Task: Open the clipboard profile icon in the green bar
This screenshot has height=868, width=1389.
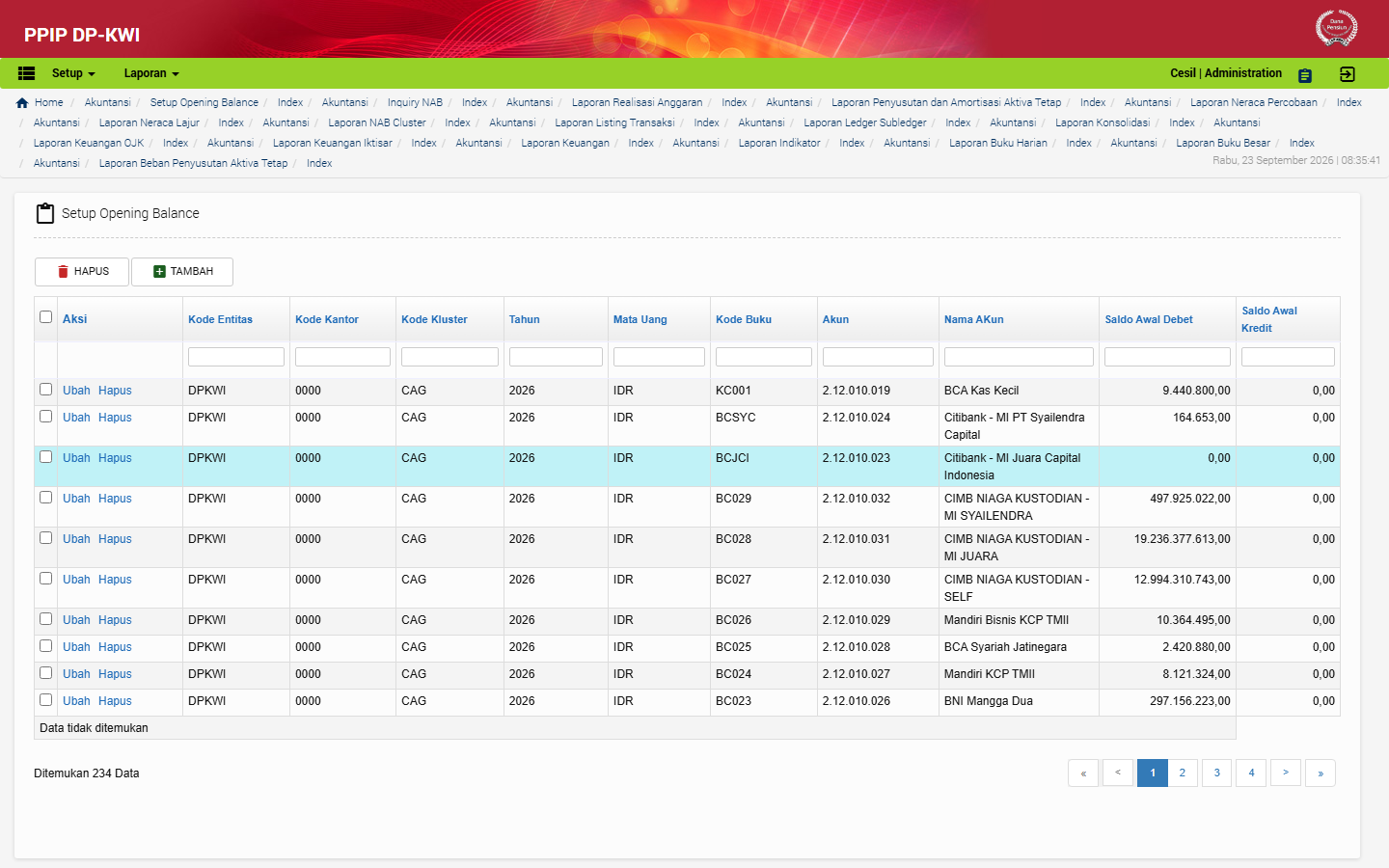Action: click(x=1305, y=75)
